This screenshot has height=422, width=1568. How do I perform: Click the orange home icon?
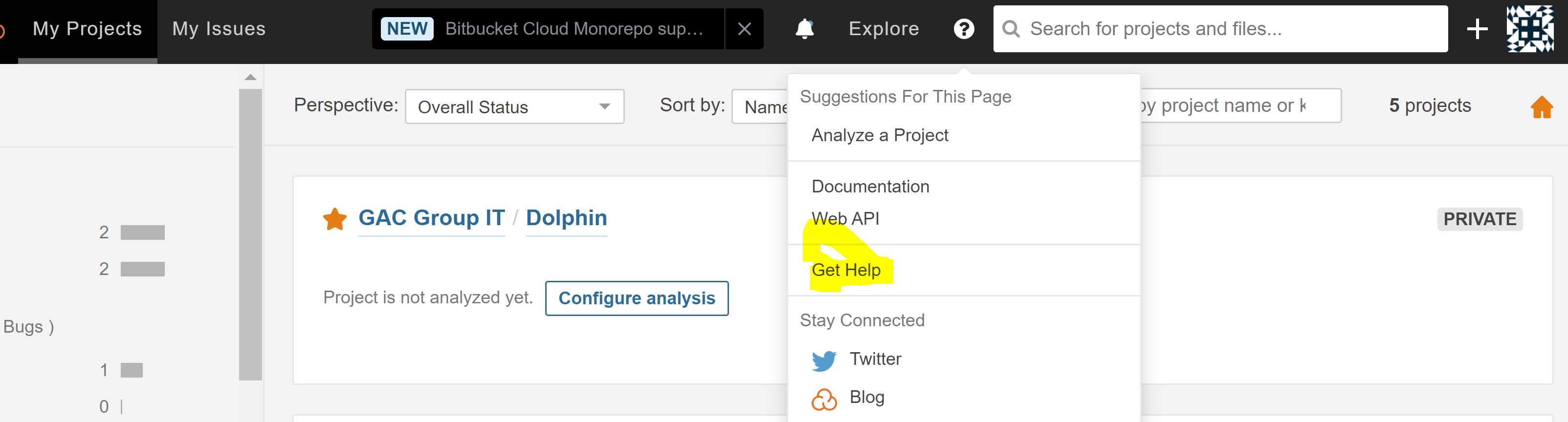1542,107
